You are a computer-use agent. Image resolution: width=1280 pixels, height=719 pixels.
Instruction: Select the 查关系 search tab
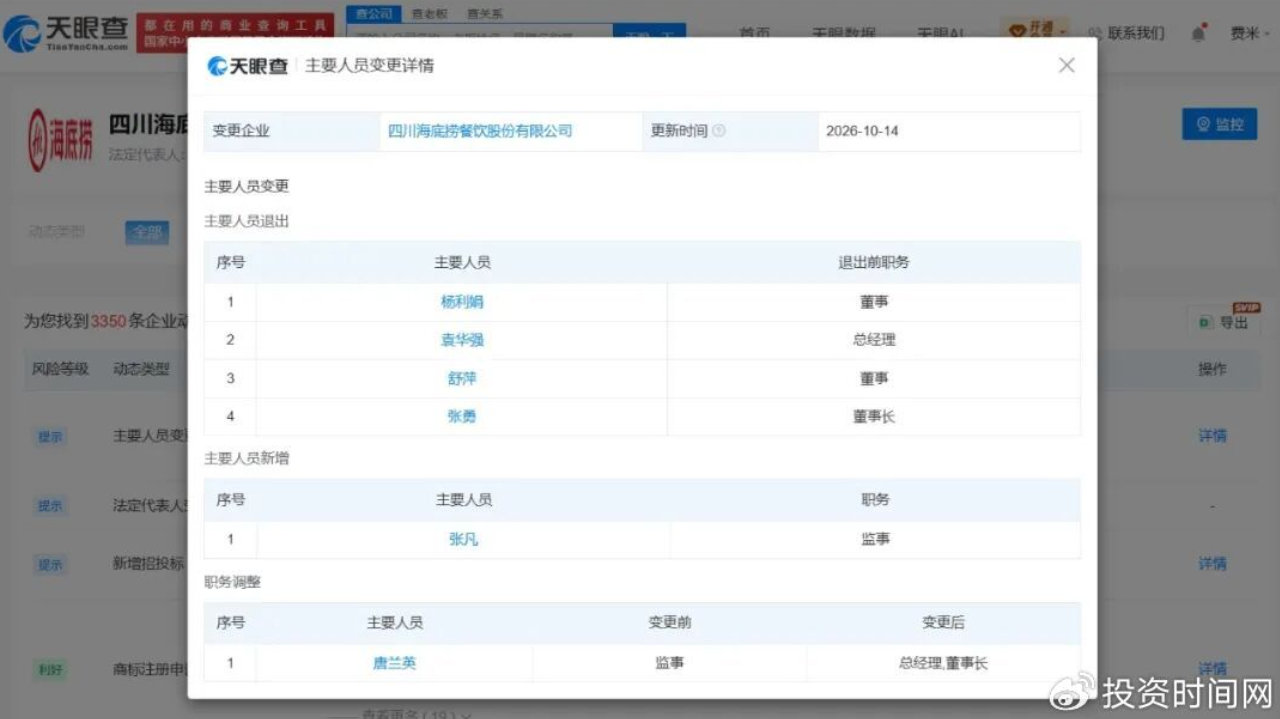click(x=485, y=14)
